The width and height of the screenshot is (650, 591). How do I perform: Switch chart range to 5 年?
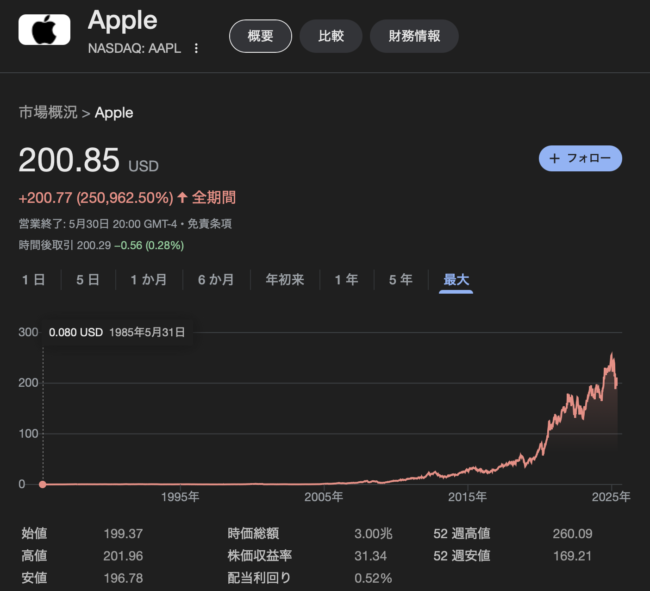coord(401,280)
